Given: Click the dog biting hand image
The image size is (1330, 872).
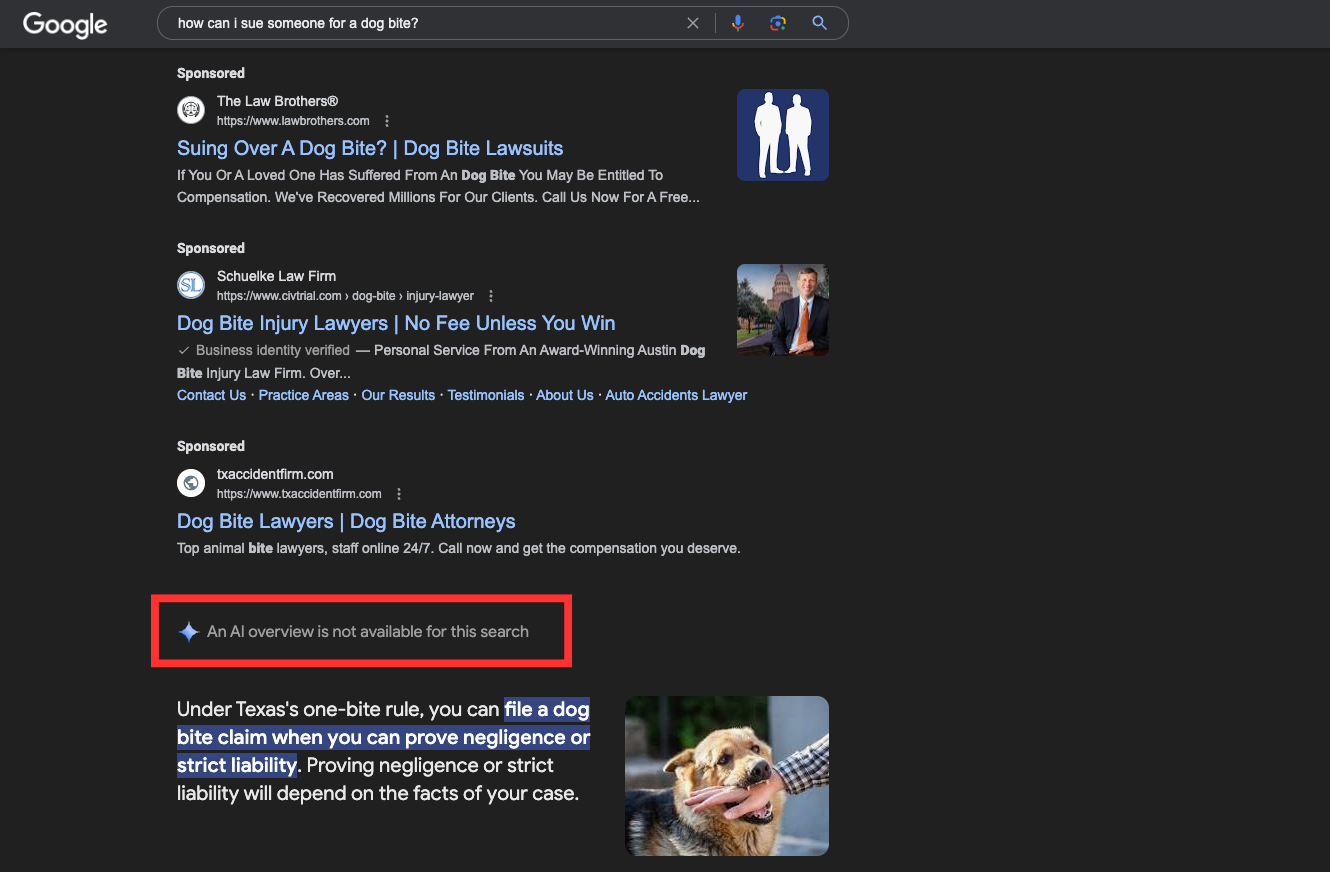Looking at the screenshot, I should click(727, 776).
